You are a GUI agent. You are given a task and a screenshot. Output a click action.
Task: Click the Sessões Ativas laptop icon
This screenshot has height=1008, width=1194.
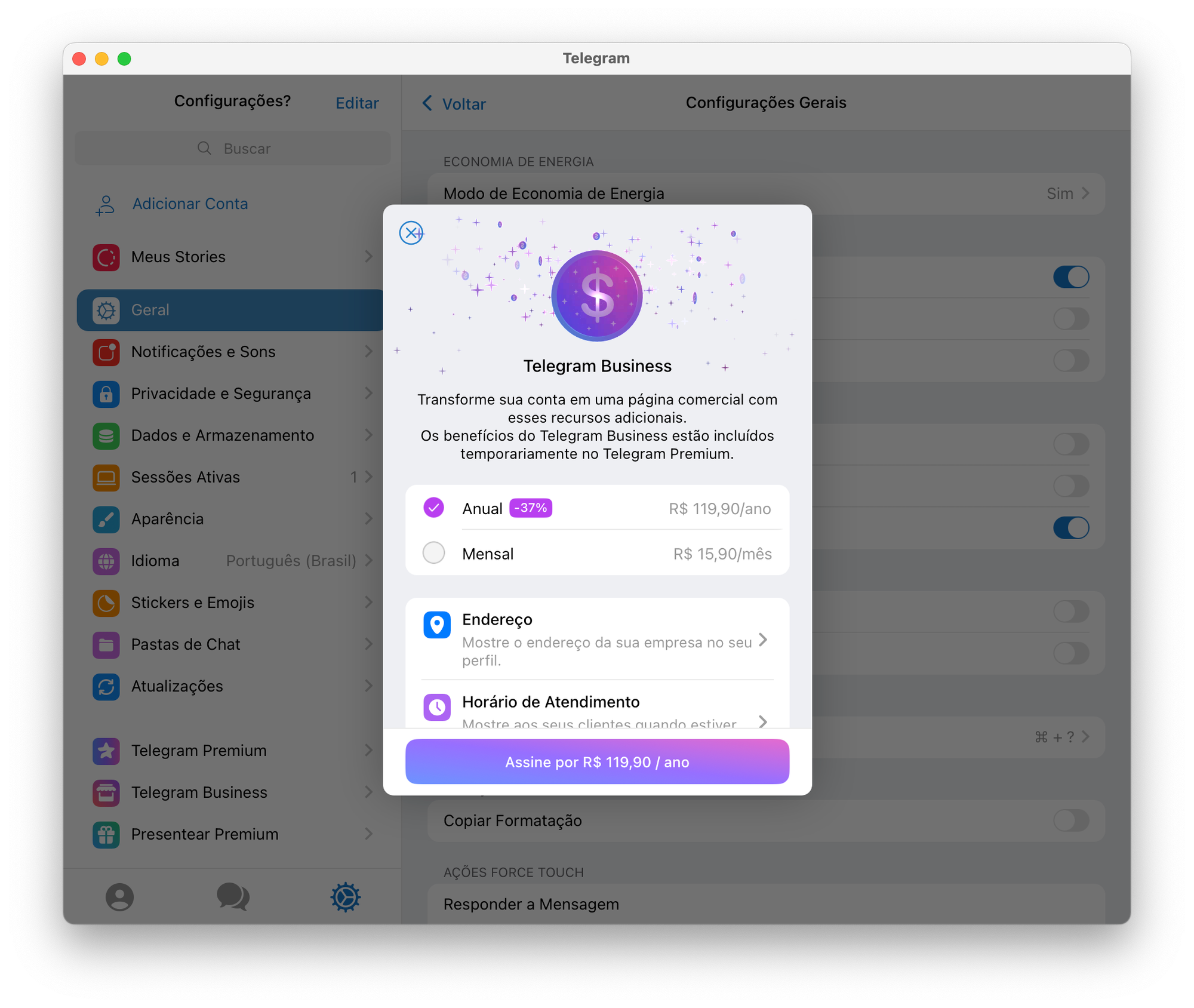(x=106, y=478)
